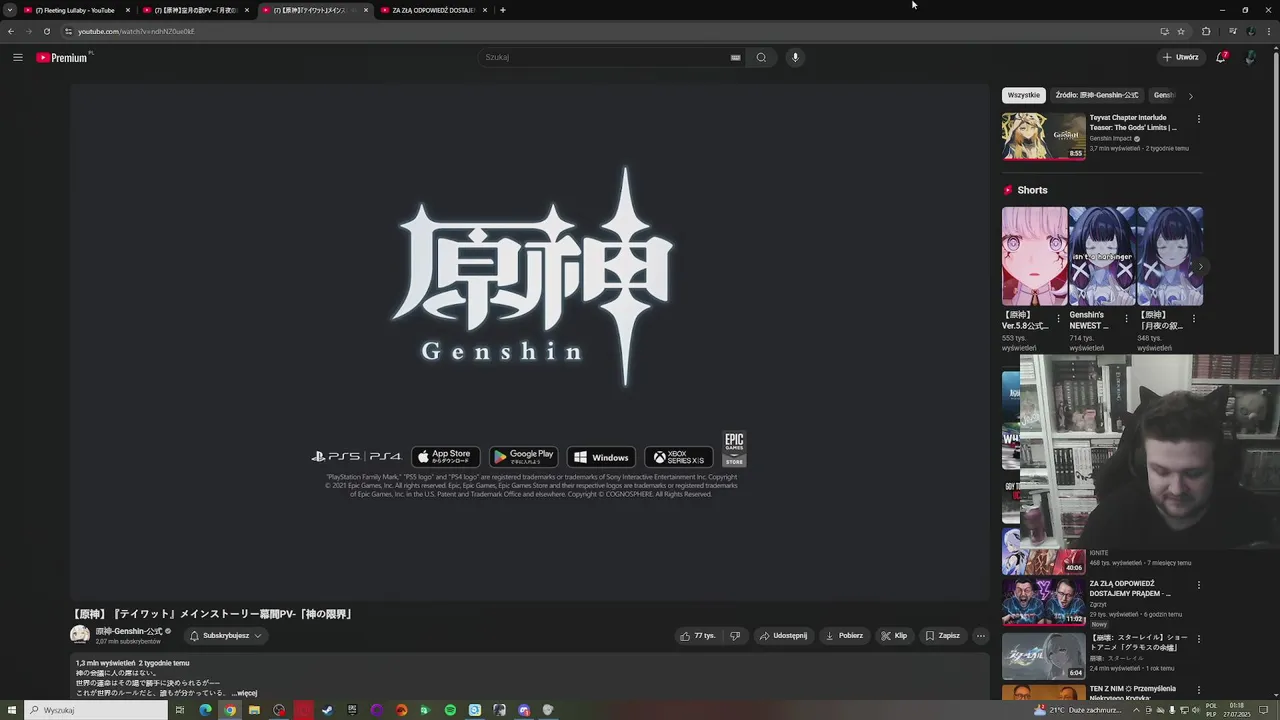Show next Shorts with arrow

[x=1201, y=266]
